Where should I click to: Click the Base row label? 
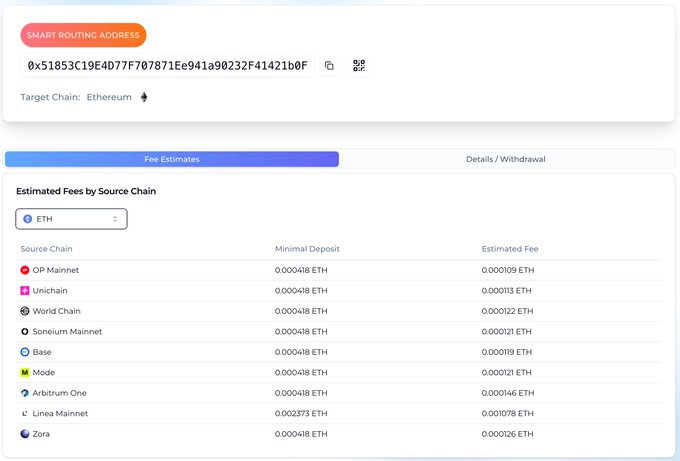click(x=42, y=352)
